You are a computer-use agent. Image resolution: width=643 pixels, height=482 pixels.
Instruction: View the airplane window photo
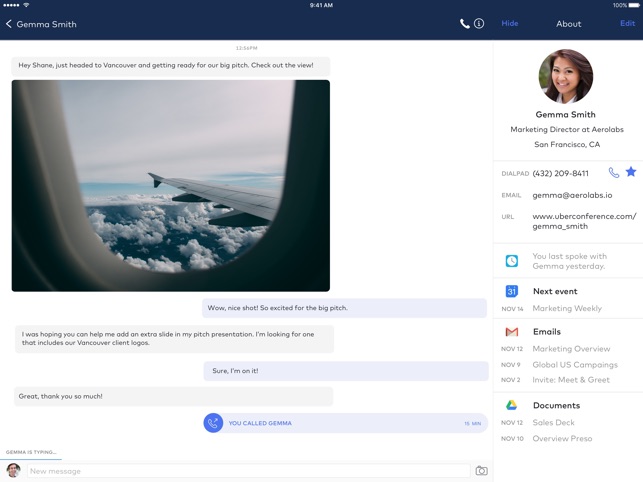tap(171, 185)
